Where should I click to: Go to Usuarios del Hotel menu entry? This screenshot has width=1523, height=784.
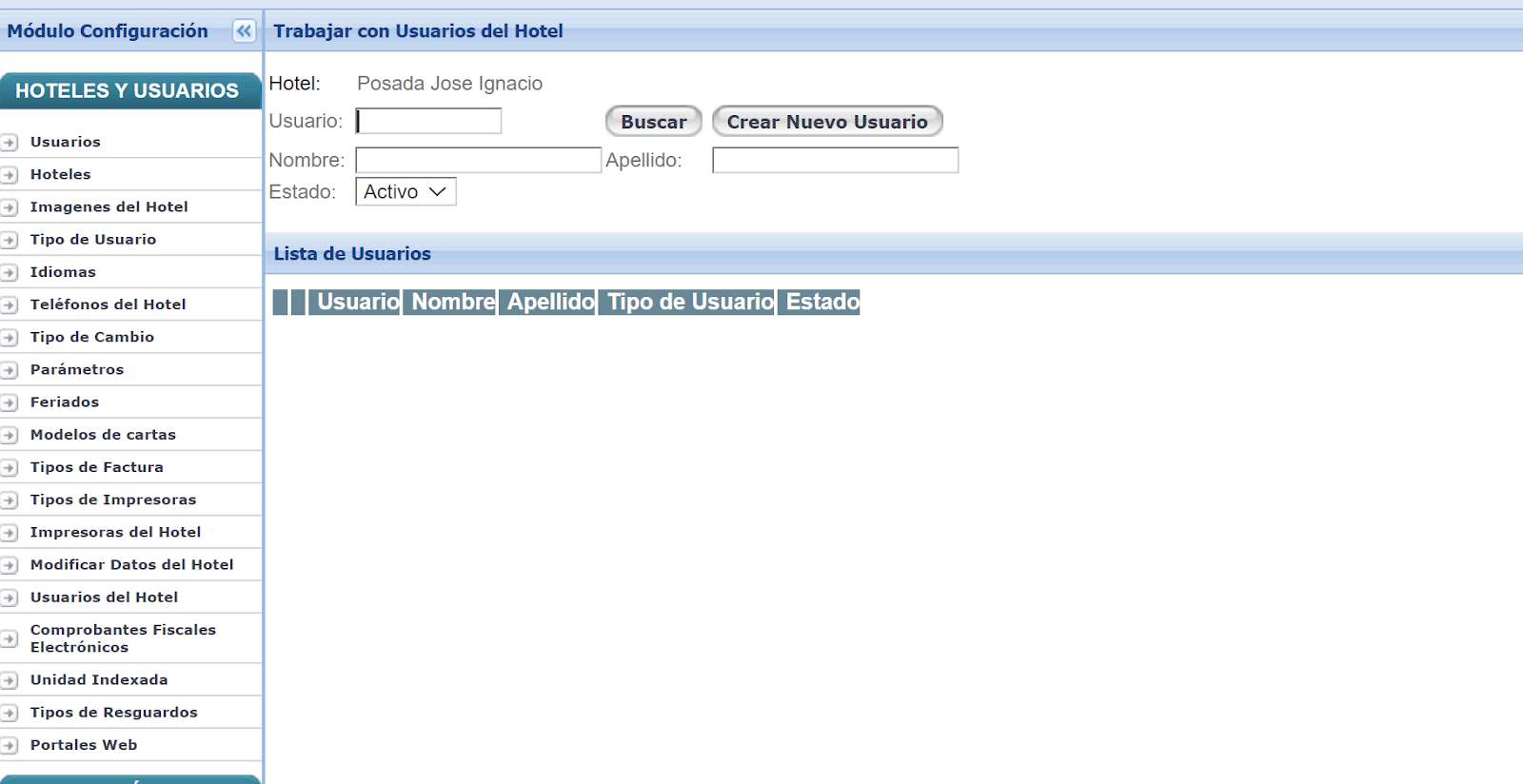point(104,598)
